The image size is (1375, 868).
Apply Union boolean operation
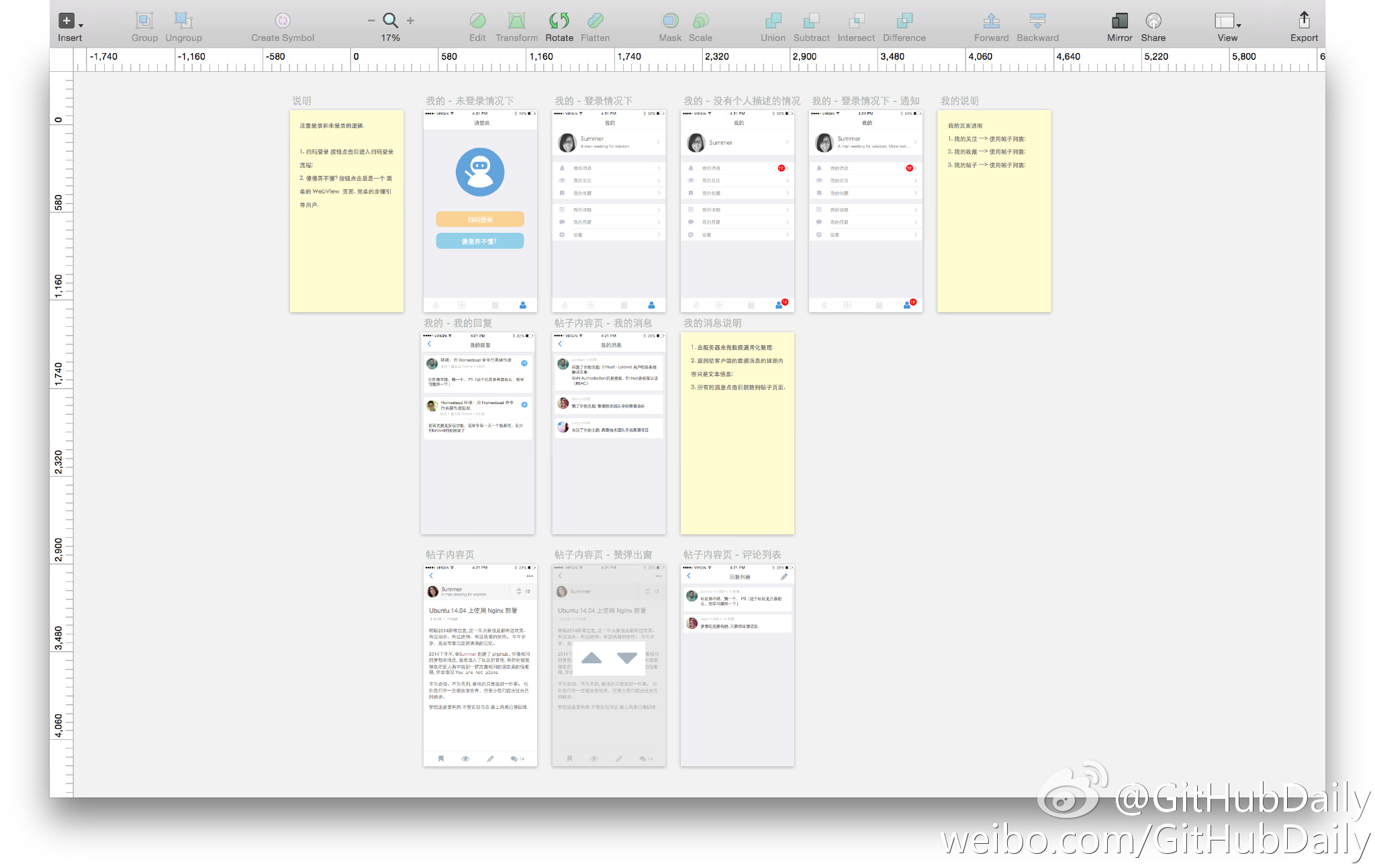[773, 21]
